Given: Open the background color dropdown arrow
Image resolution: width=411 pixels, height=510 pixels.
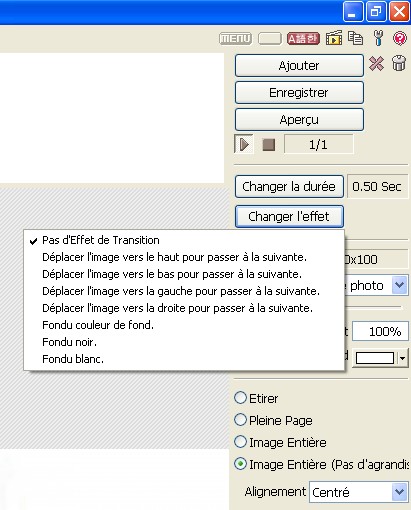Looking at the screenshot, I should (x=403, y=358).
